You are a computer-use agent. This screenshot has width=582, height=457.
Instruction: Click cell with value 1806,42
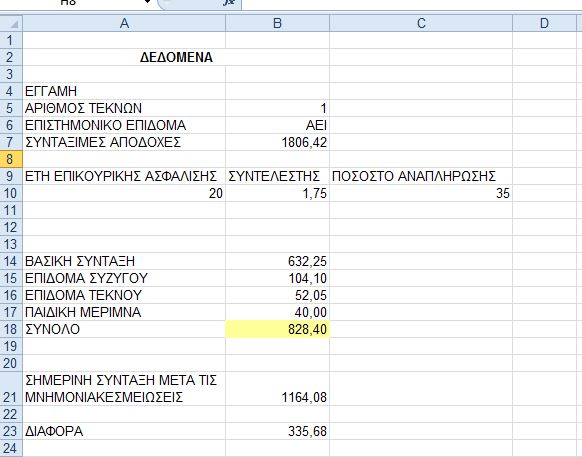click(x=277, y=142)
